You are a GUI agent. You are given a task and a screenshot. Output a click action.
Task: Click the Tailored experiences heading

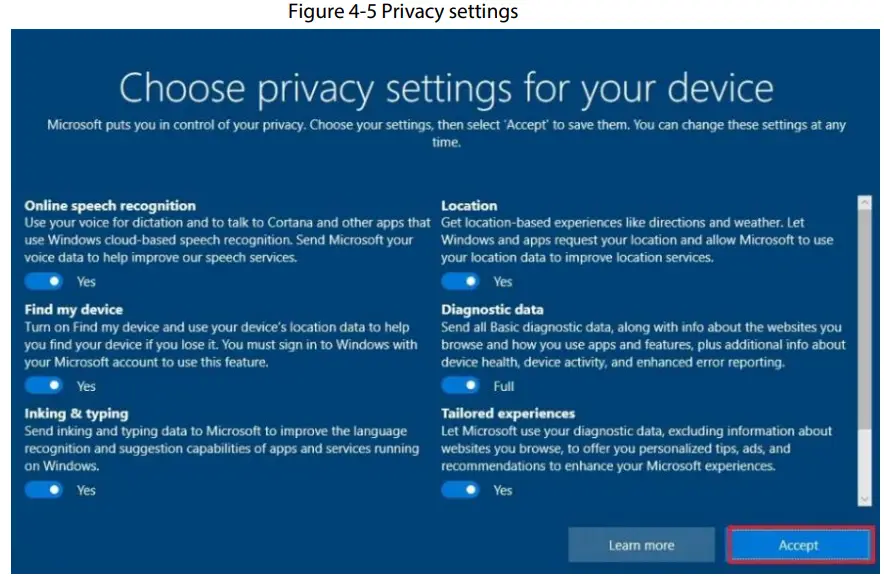(508, 414)
